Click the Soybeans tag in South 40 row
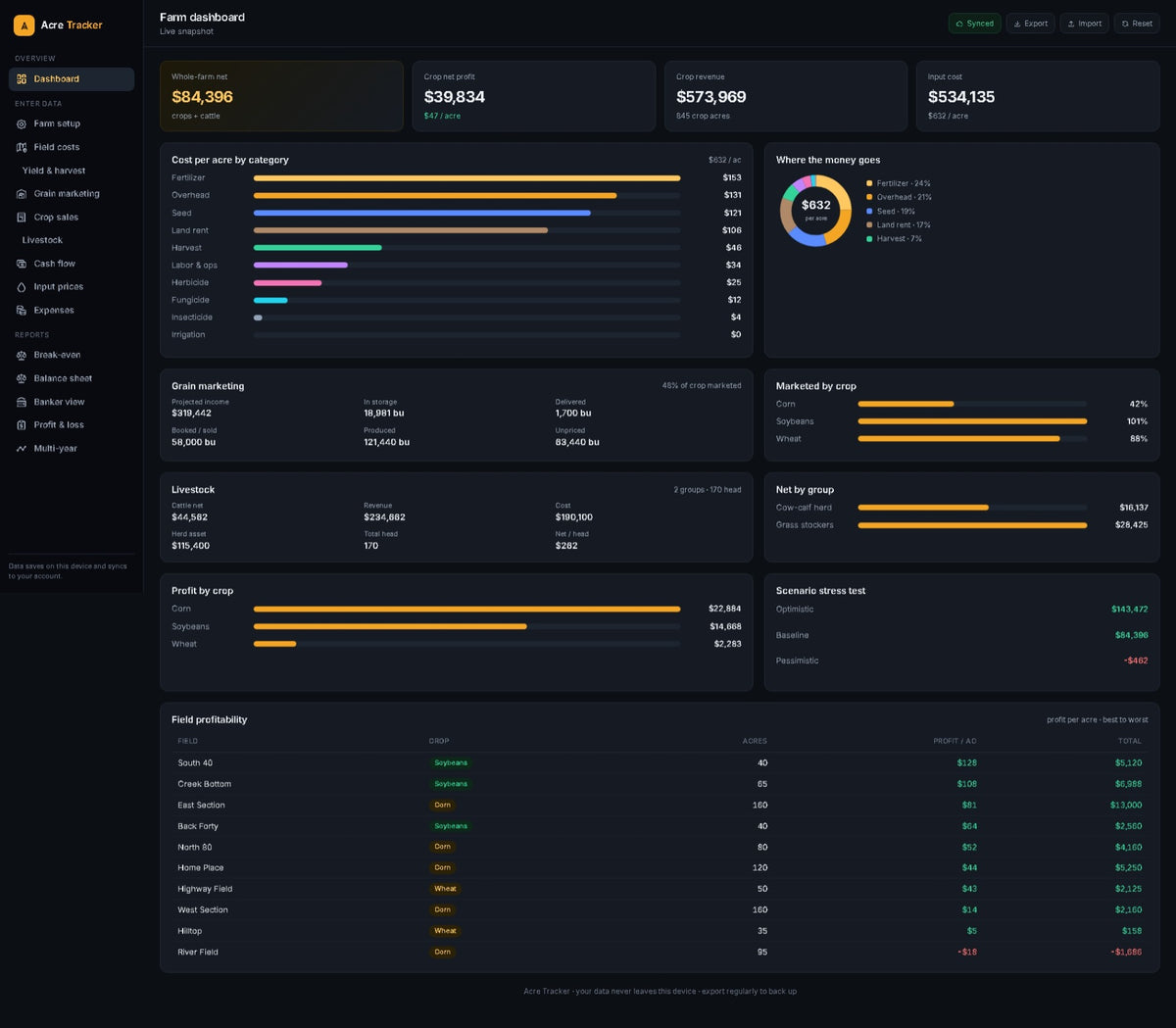 point(451,763)
